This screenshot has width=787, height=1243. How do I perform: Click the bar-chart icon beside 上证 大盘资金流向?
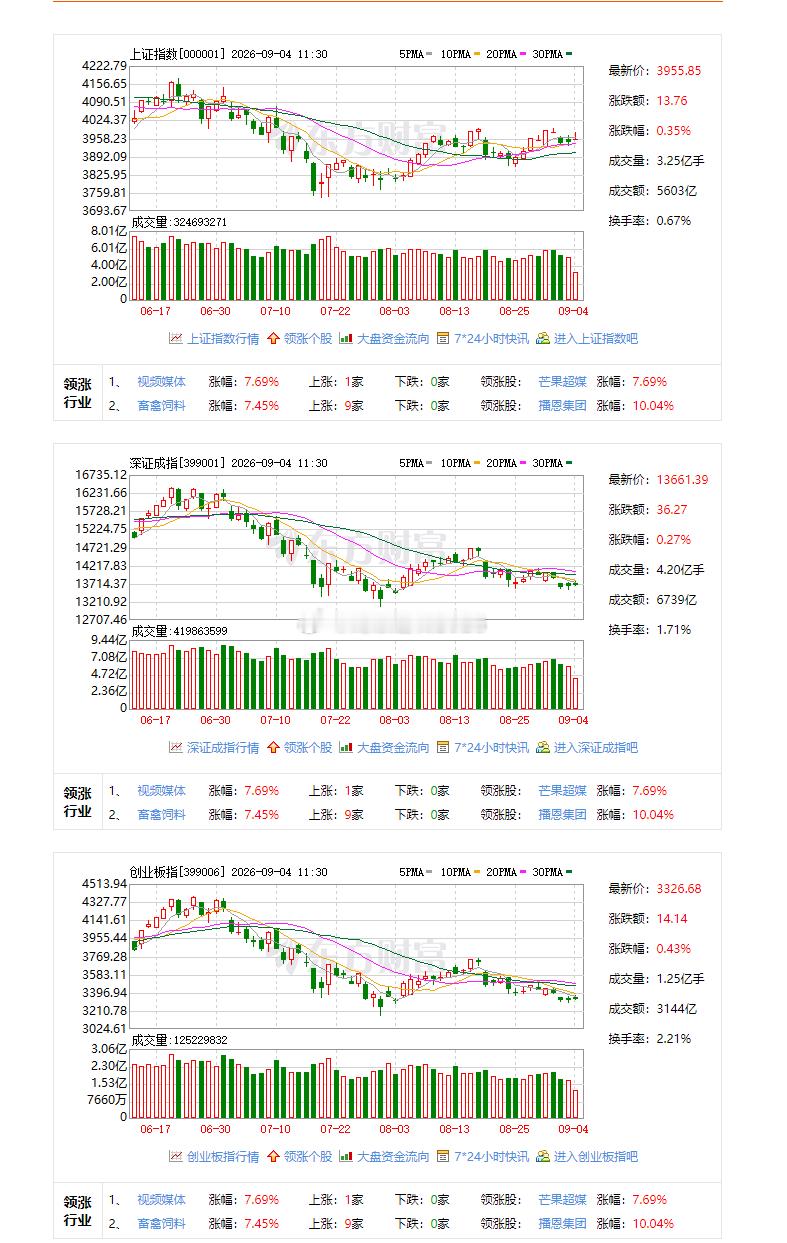(x=345, y=338)
